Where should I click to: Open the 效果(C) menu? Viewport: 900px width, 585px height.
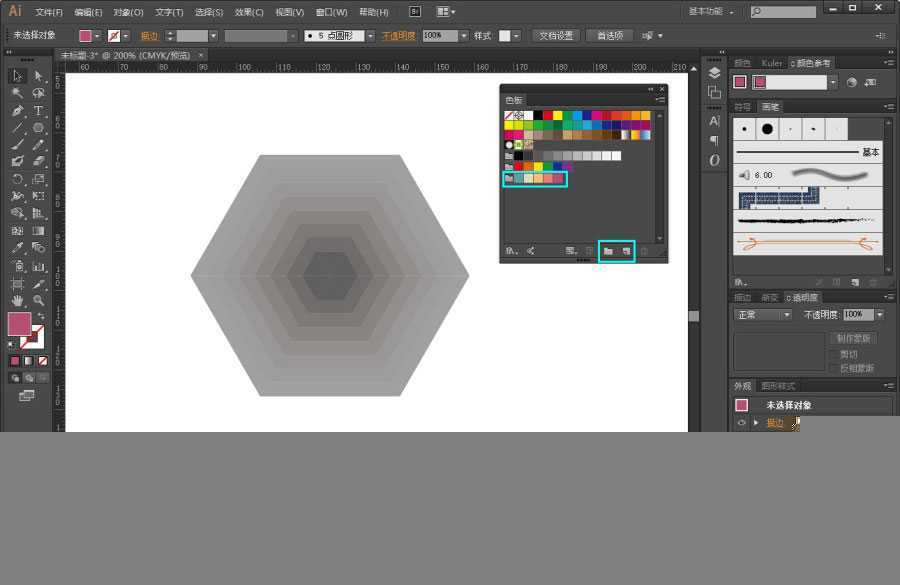pyautogui.click(x=249, y=12)
